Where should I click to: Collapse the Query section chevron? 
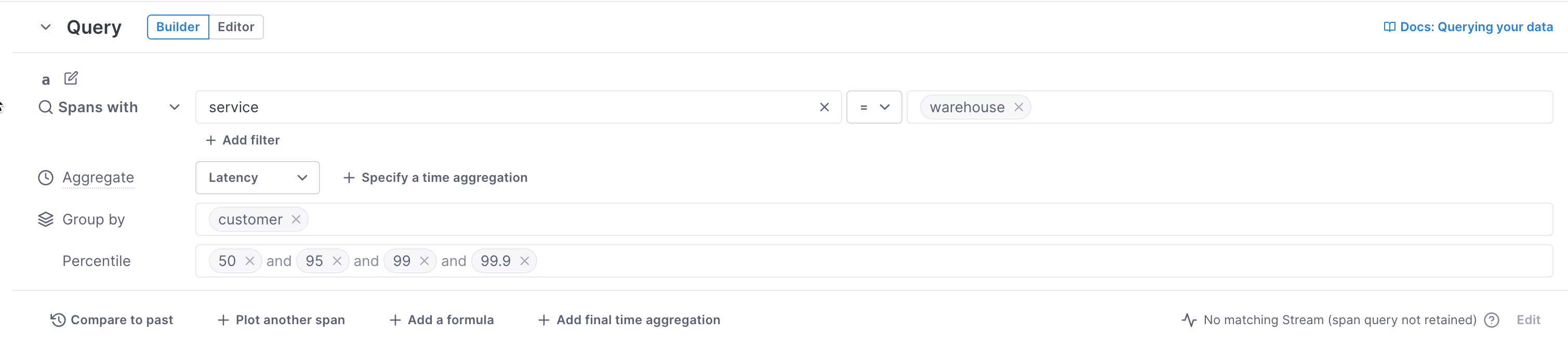(x=46, y=27)
